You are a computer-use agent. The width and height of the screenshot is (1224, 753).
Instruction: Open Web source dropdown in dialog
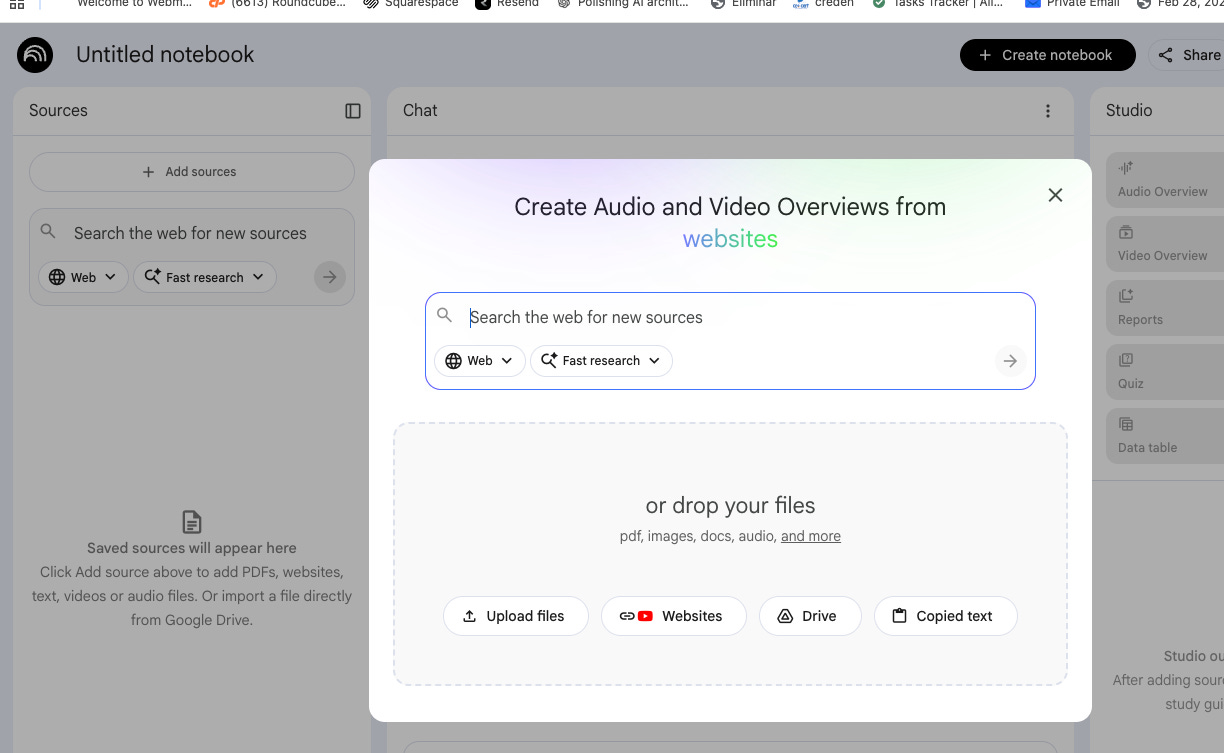click(x=480, y=361)
